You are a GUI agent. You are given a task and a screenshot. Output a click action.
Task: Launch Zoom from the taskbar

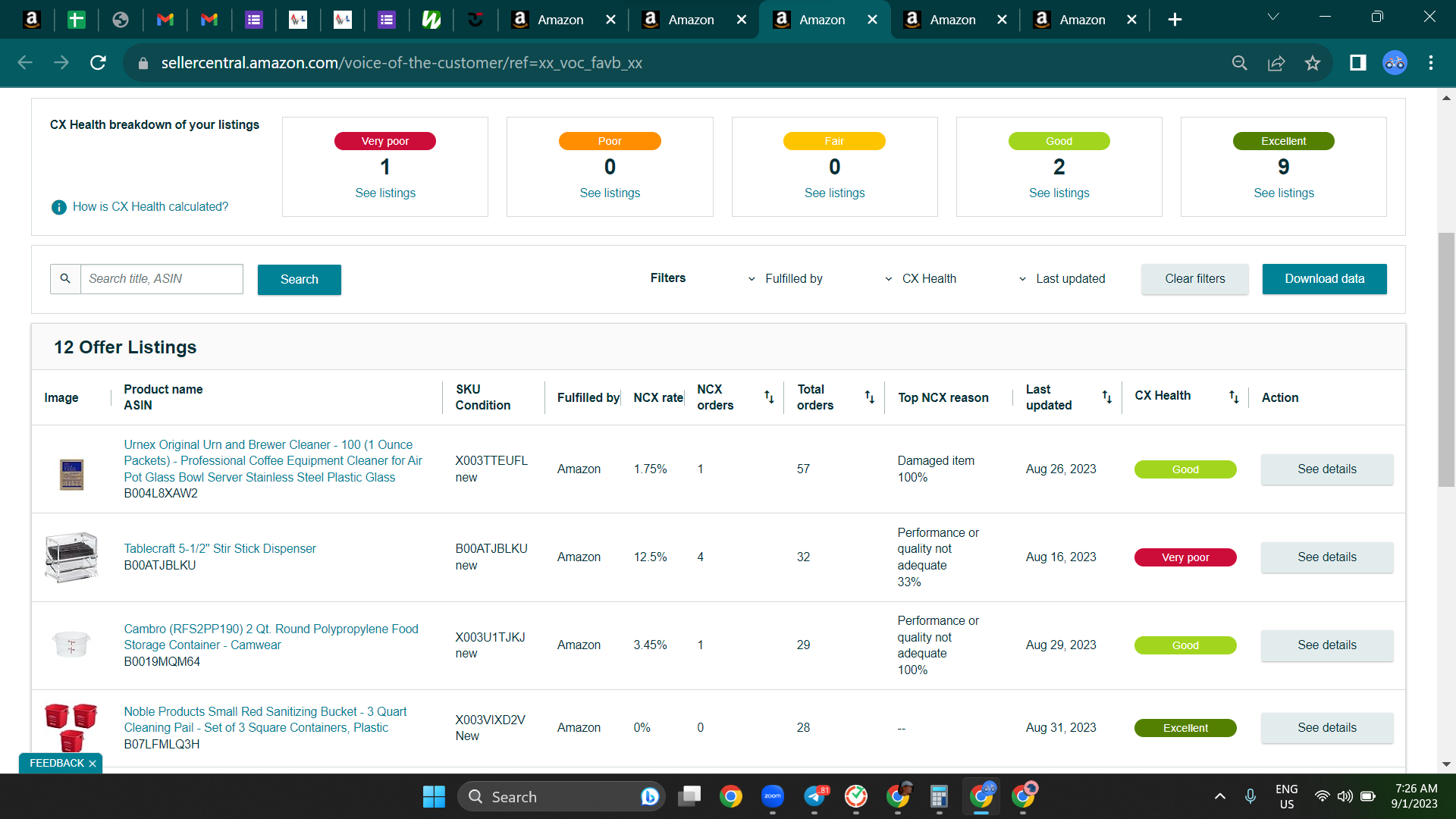[773, 796]
